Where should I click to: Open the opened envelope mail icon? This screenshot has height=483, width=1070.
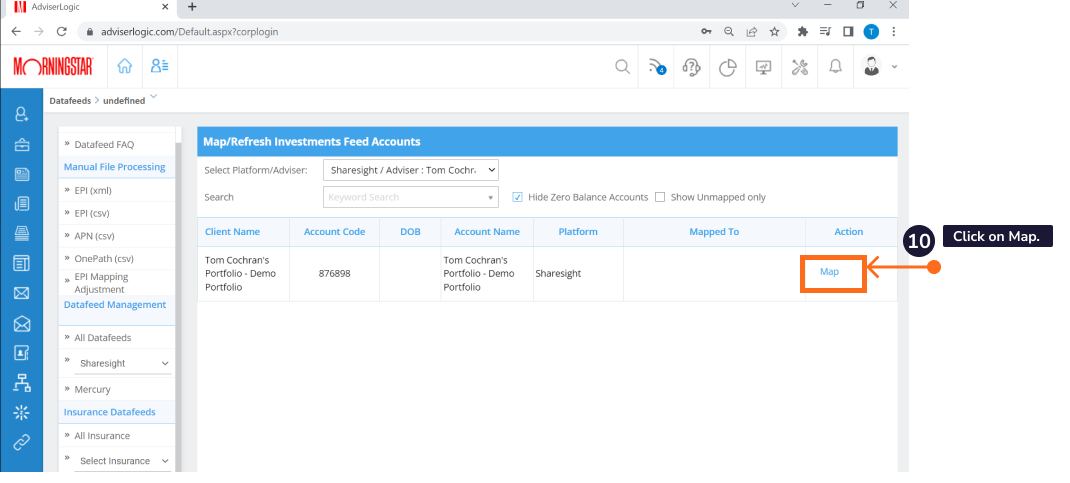22,323
